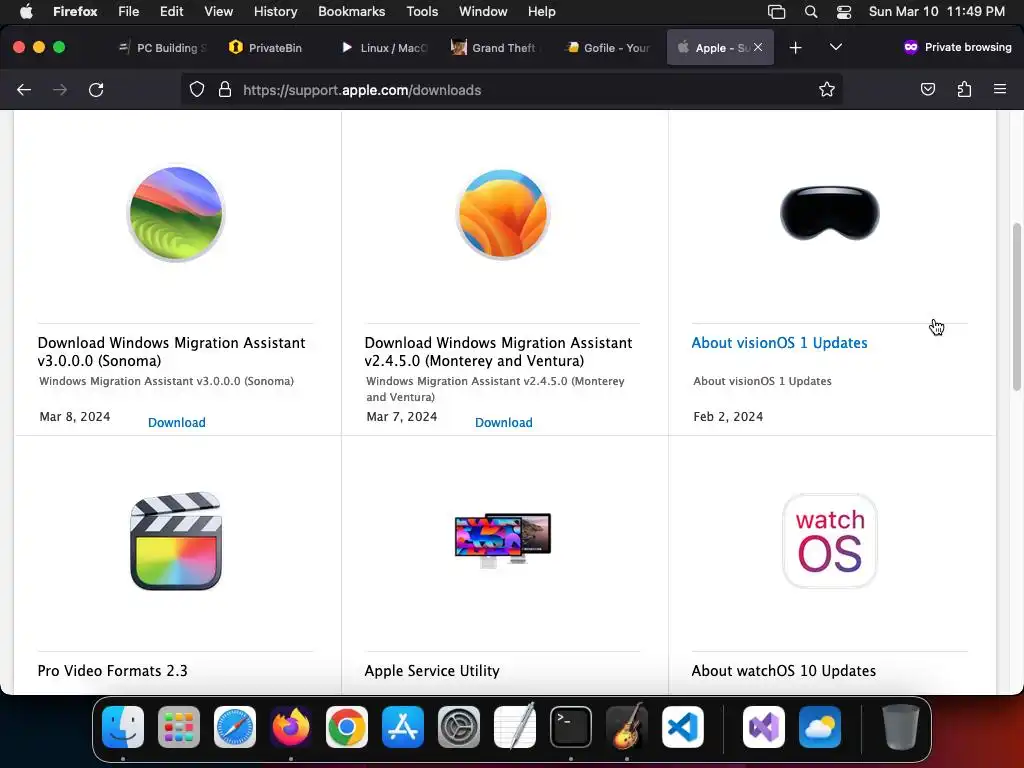
Task: Click the Vision Pro headset image
Action: [x=829, y=213]
